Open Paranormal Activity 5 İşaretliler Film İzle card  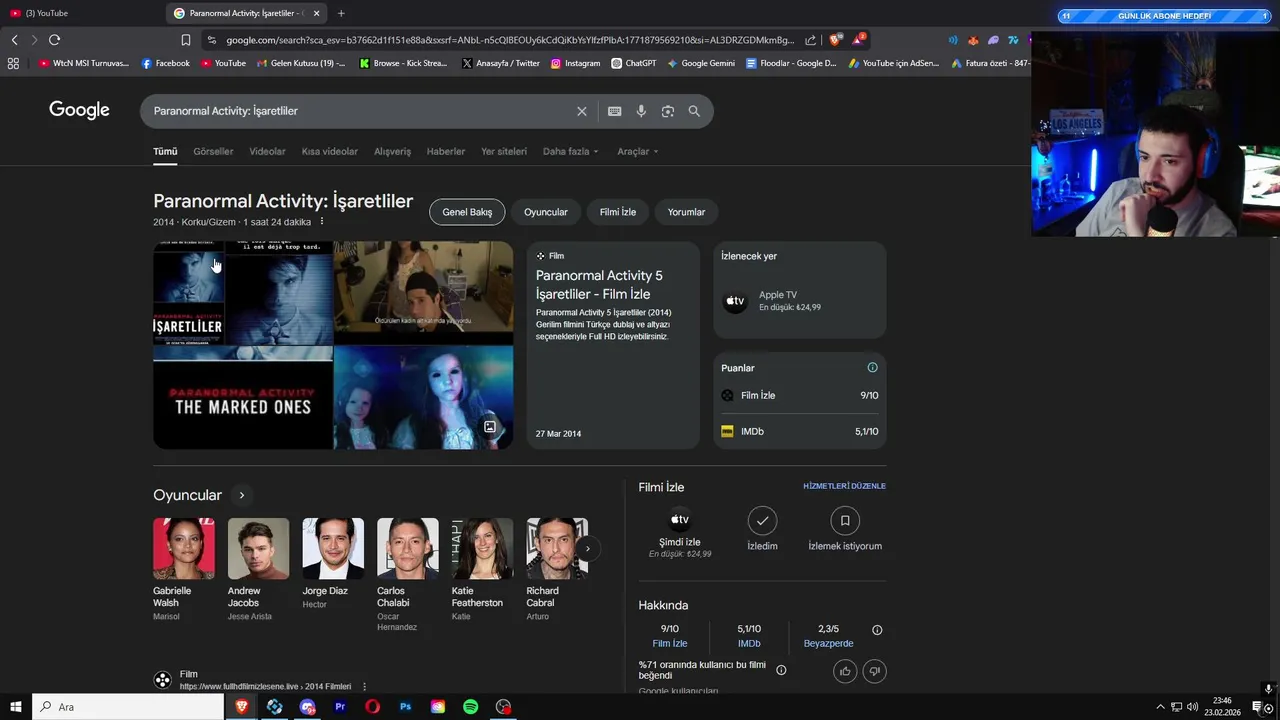click(x=613, y=345)
